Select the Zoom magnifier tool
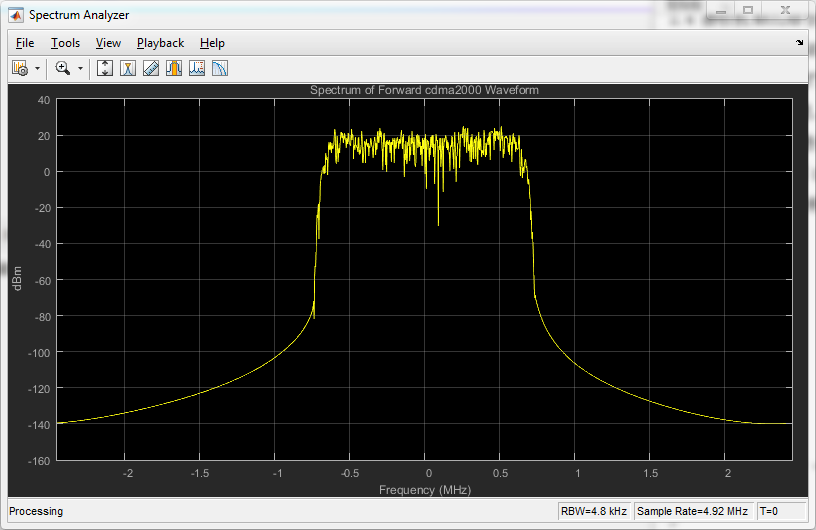Screen dimensions: 816x530 [x=62, y=68]
